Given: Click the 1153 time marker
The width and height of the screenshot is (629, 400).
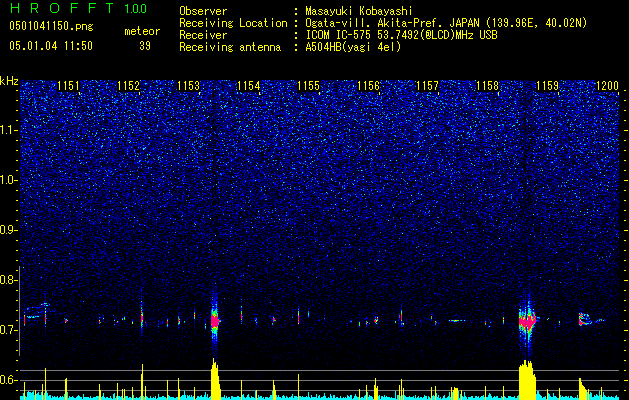Looking at the screenshot, I should pyautogui.click(x=188, y=86).
